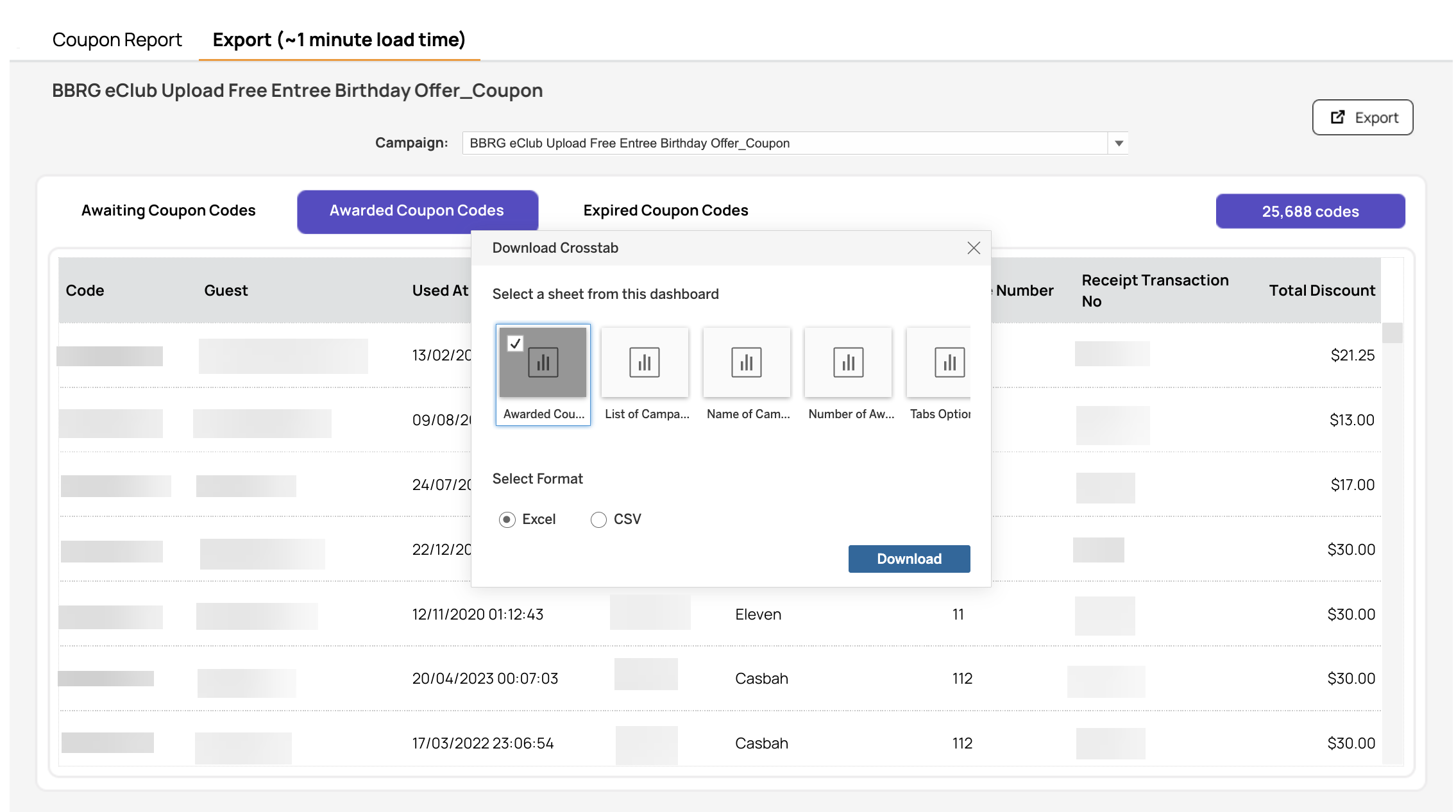The image size is (1456, 812).
Task: Click the $21.25 total discount cell
Action: tap(1352, 355)
